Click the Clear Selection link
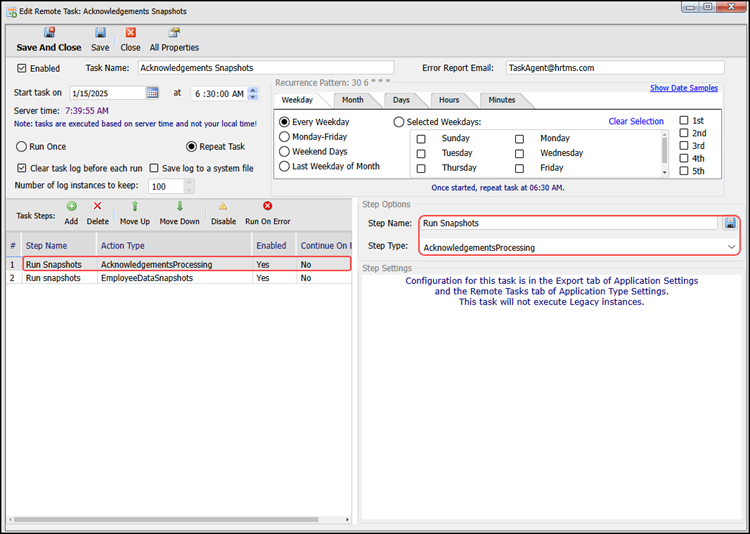 (x=636, y=122)
